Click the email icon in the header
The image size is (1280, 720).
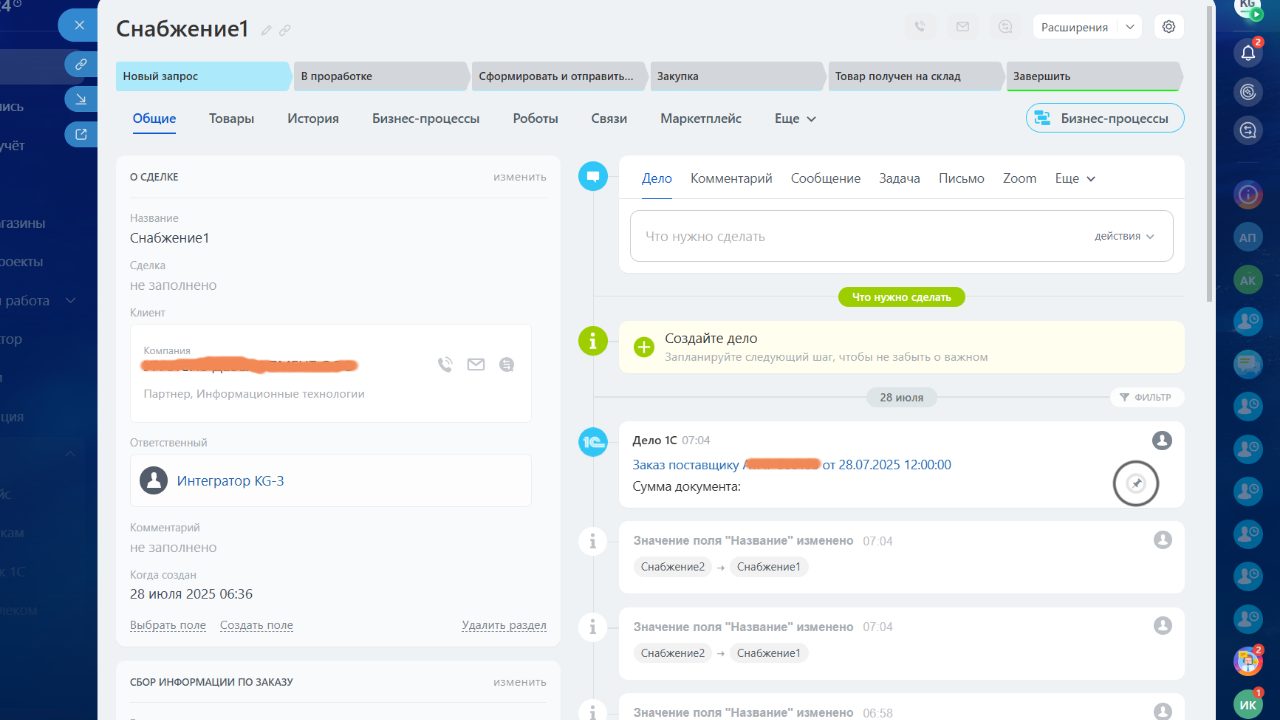click(962, 27)
